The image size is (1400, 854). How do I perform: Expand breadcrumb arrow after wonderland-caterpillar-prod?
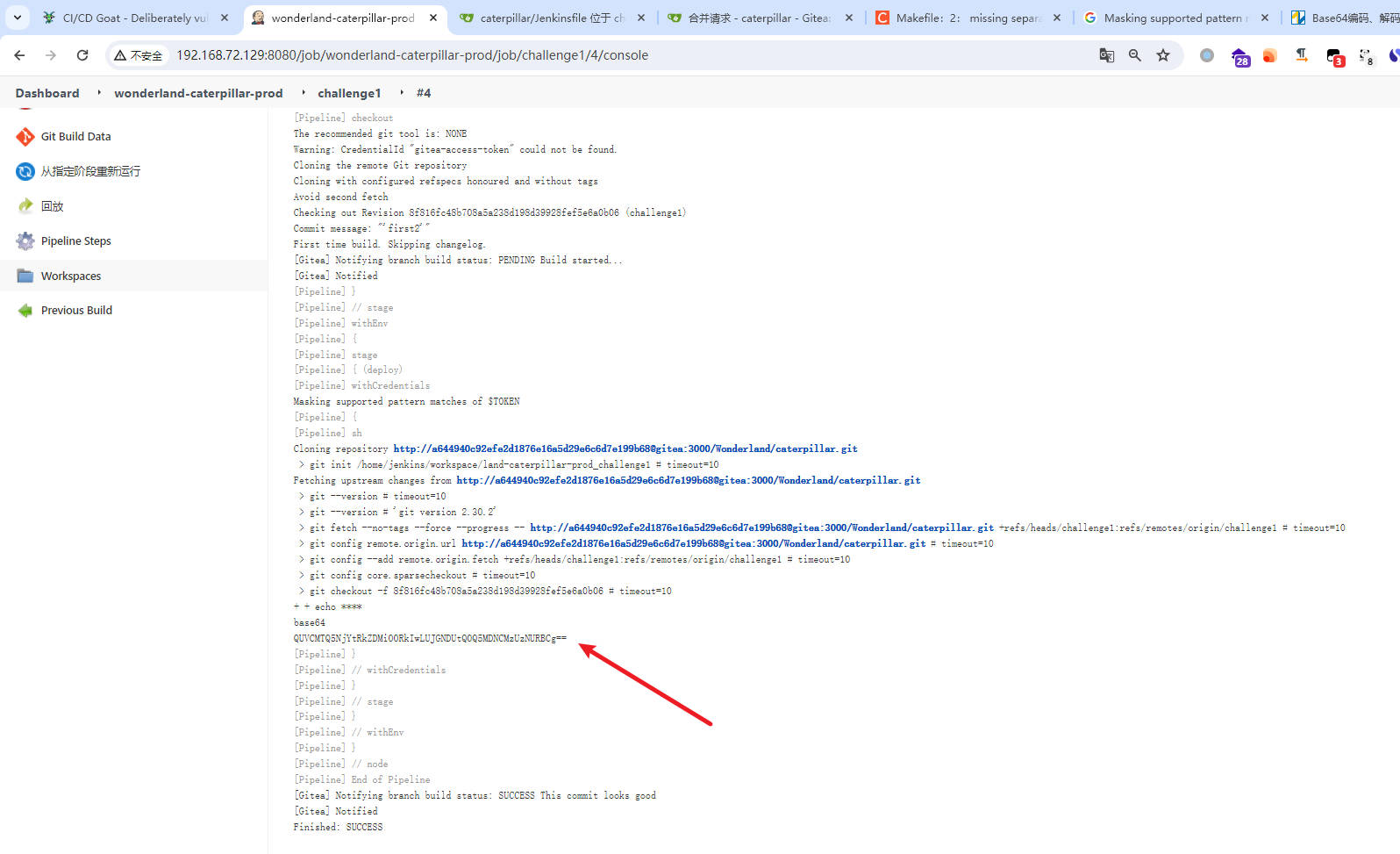tap(303, 92)
